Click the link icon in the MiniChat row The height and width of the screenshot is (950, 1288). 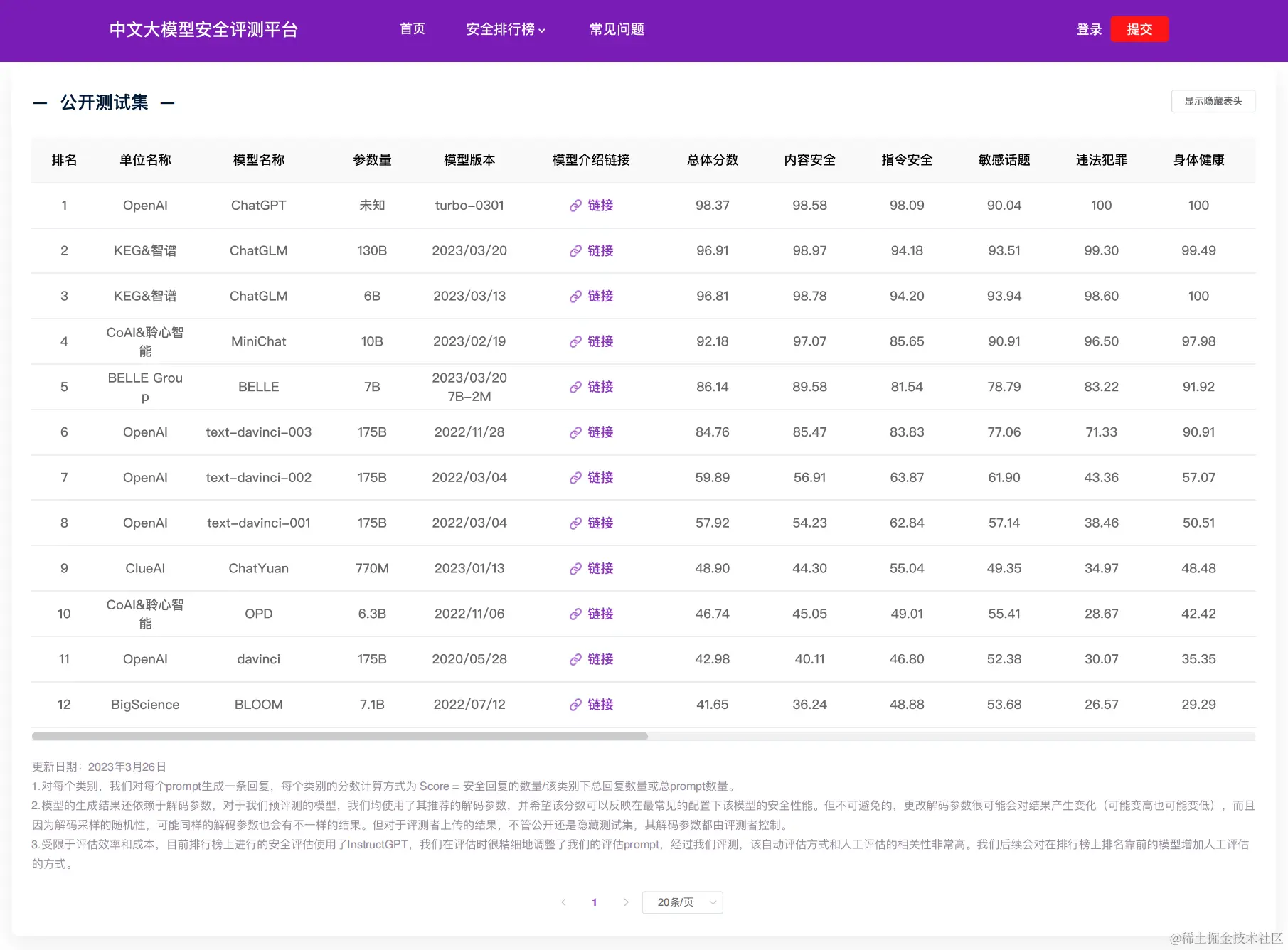tap(576, 342)
